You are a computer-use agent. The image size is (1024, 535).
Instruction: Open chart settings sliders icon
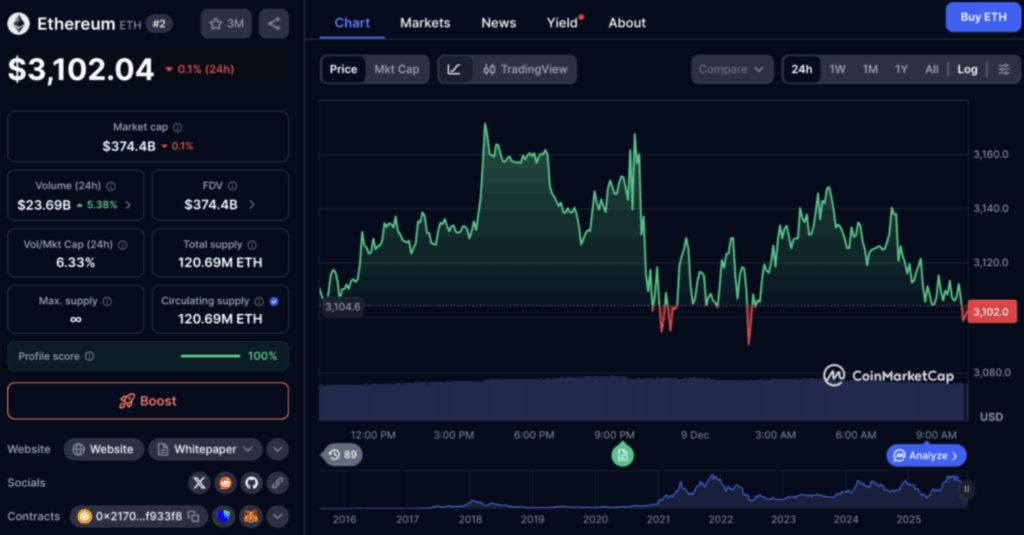click(x=1003, y=69)
